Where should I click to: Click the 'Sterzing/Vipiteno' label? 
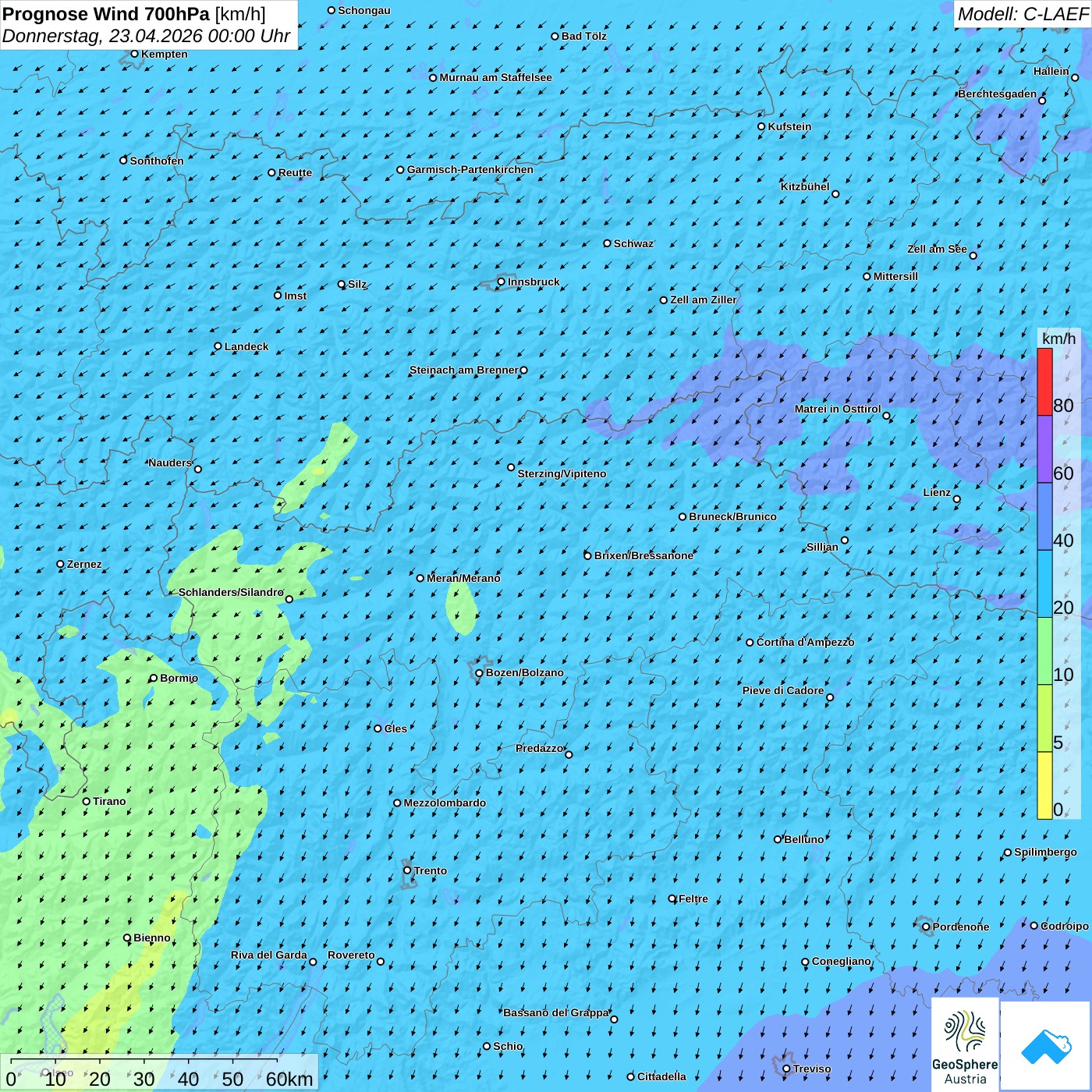pyautogui.click(x=562, y=473)
